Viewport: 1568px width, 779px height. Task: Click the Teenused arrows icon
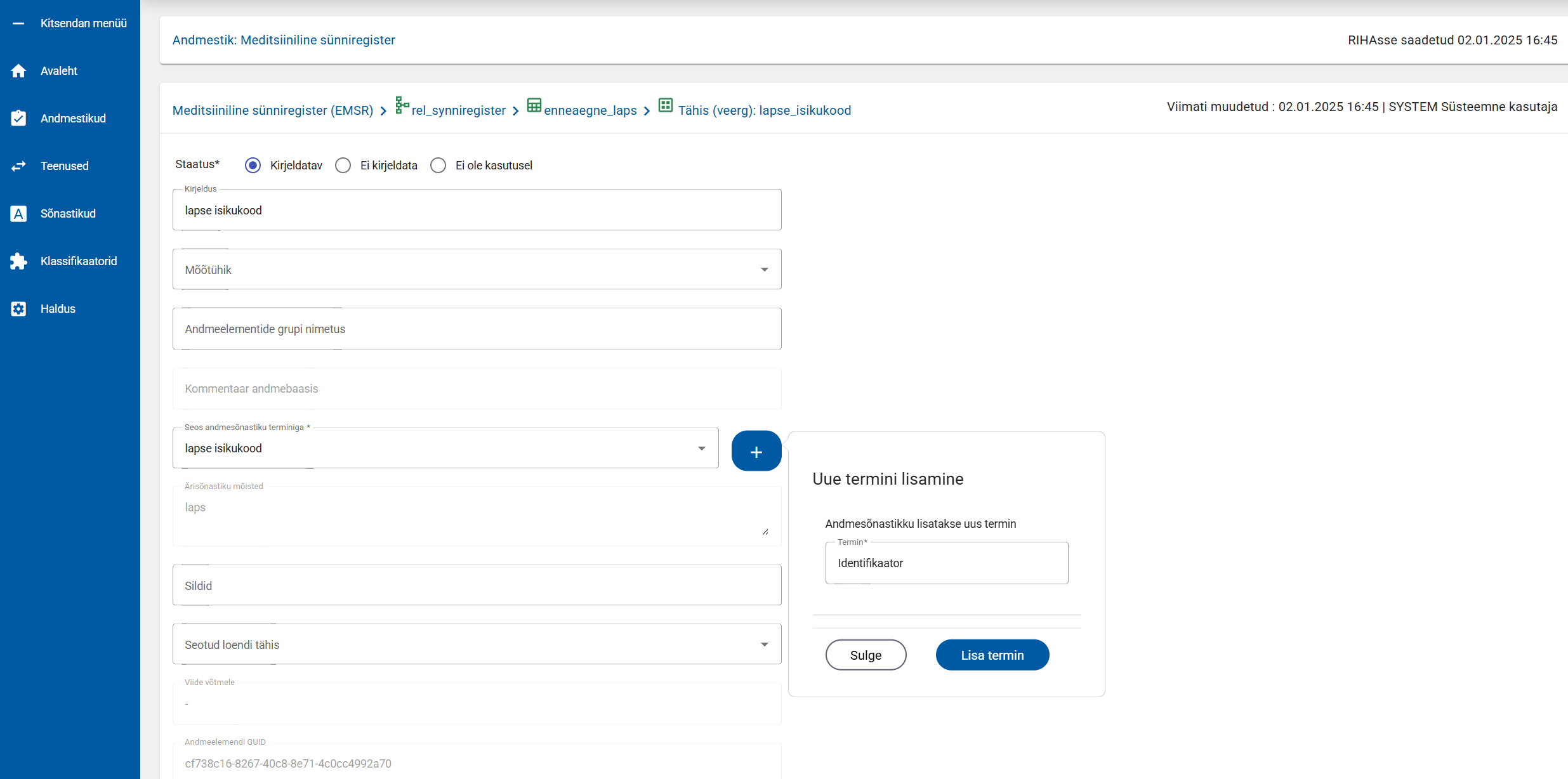(x=18, y=166)
